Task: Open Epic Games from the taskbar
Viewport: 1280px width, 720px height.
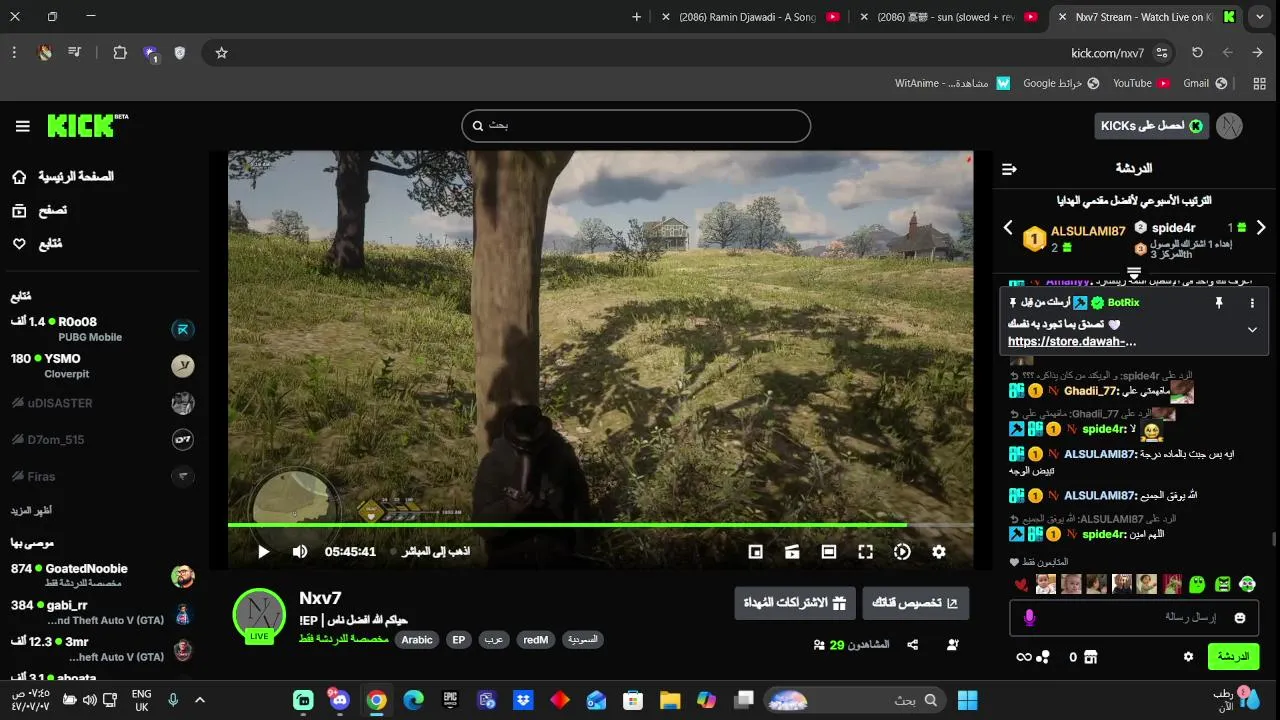Action: (x=450, y=700)
